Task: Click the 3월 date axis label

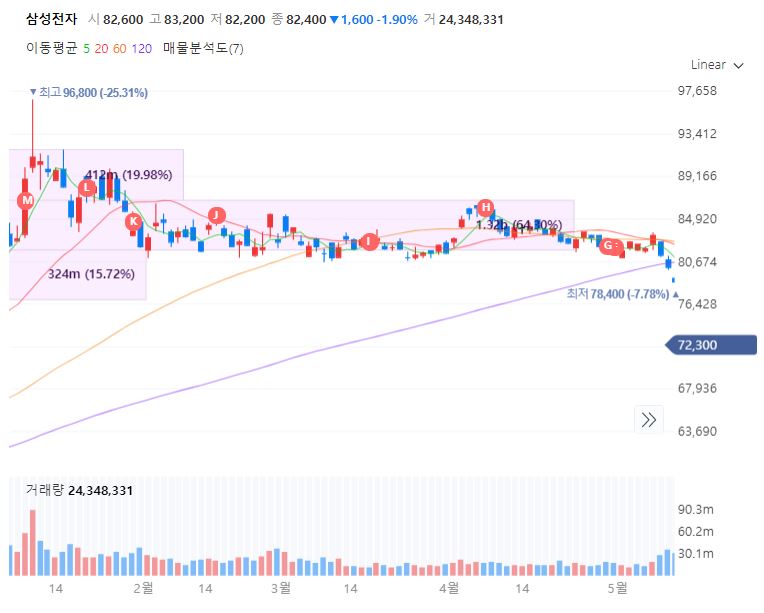Action: 281,588
